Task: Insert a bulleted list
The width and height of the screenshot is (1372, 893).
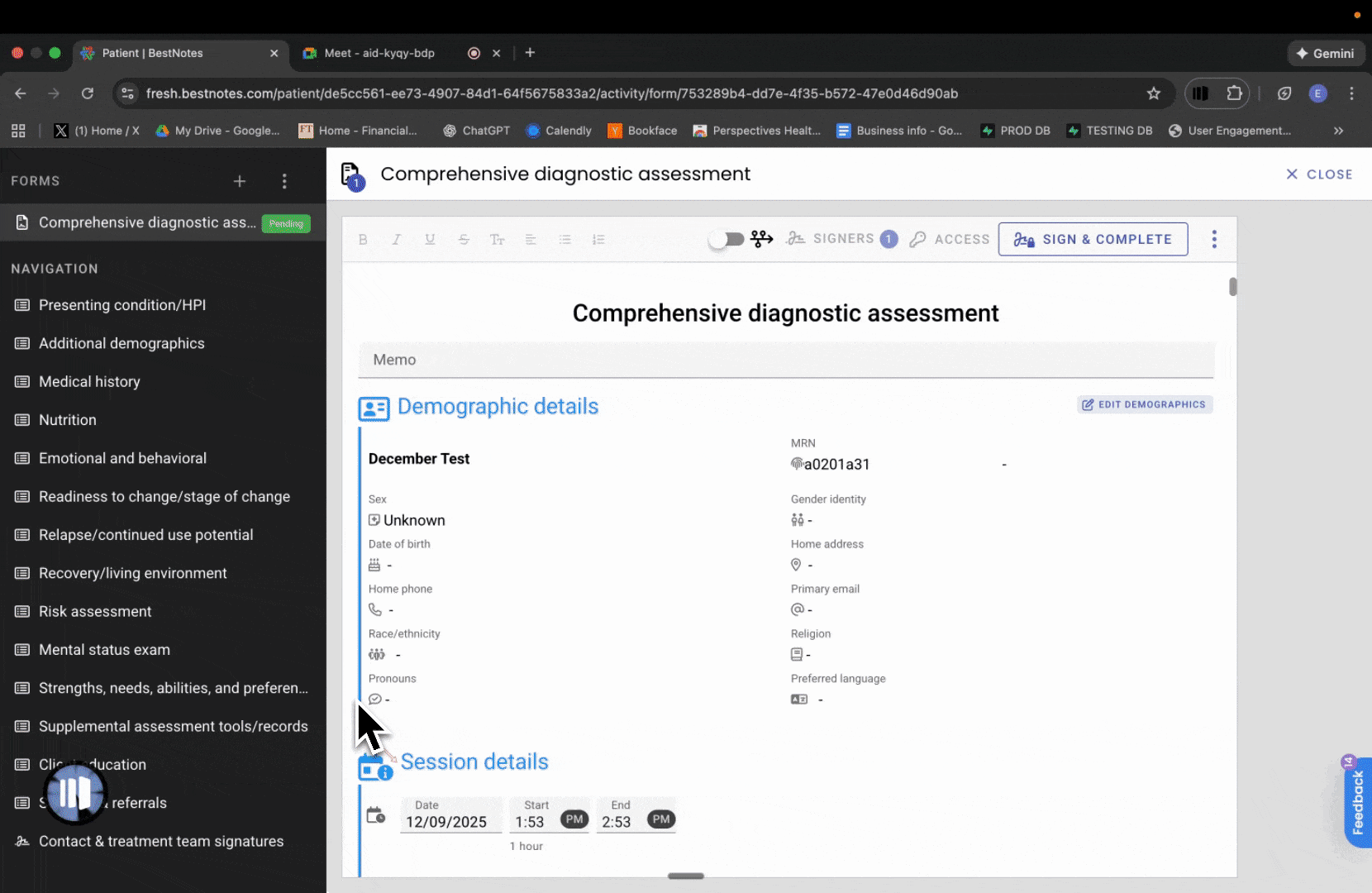Action: (x=565, y=240)
